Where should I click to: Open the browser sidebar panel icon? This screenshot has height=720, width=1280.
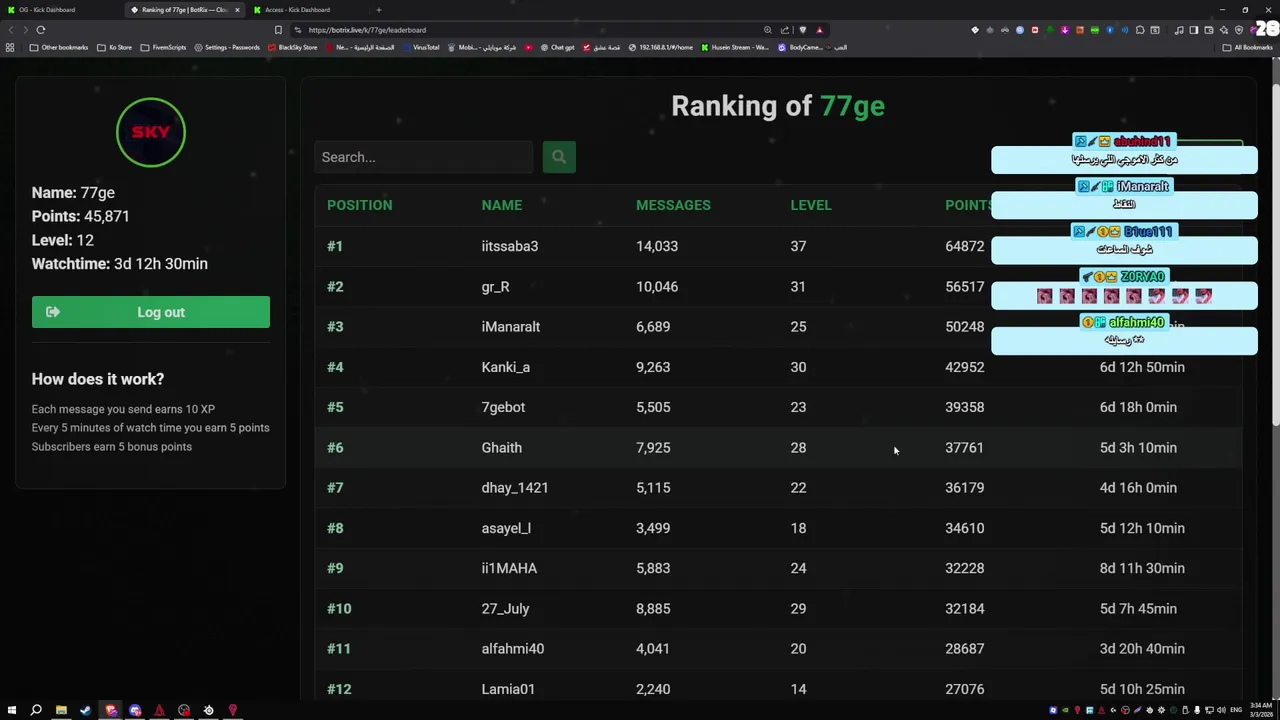click(x=1194, y=30)
